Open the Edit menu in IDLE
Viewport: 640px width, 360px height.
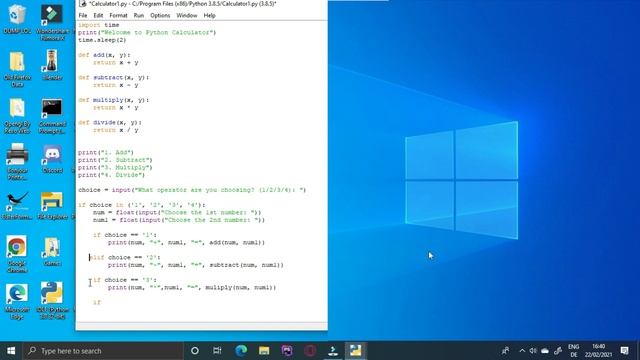pyautogui.click(x=98, y=15)
